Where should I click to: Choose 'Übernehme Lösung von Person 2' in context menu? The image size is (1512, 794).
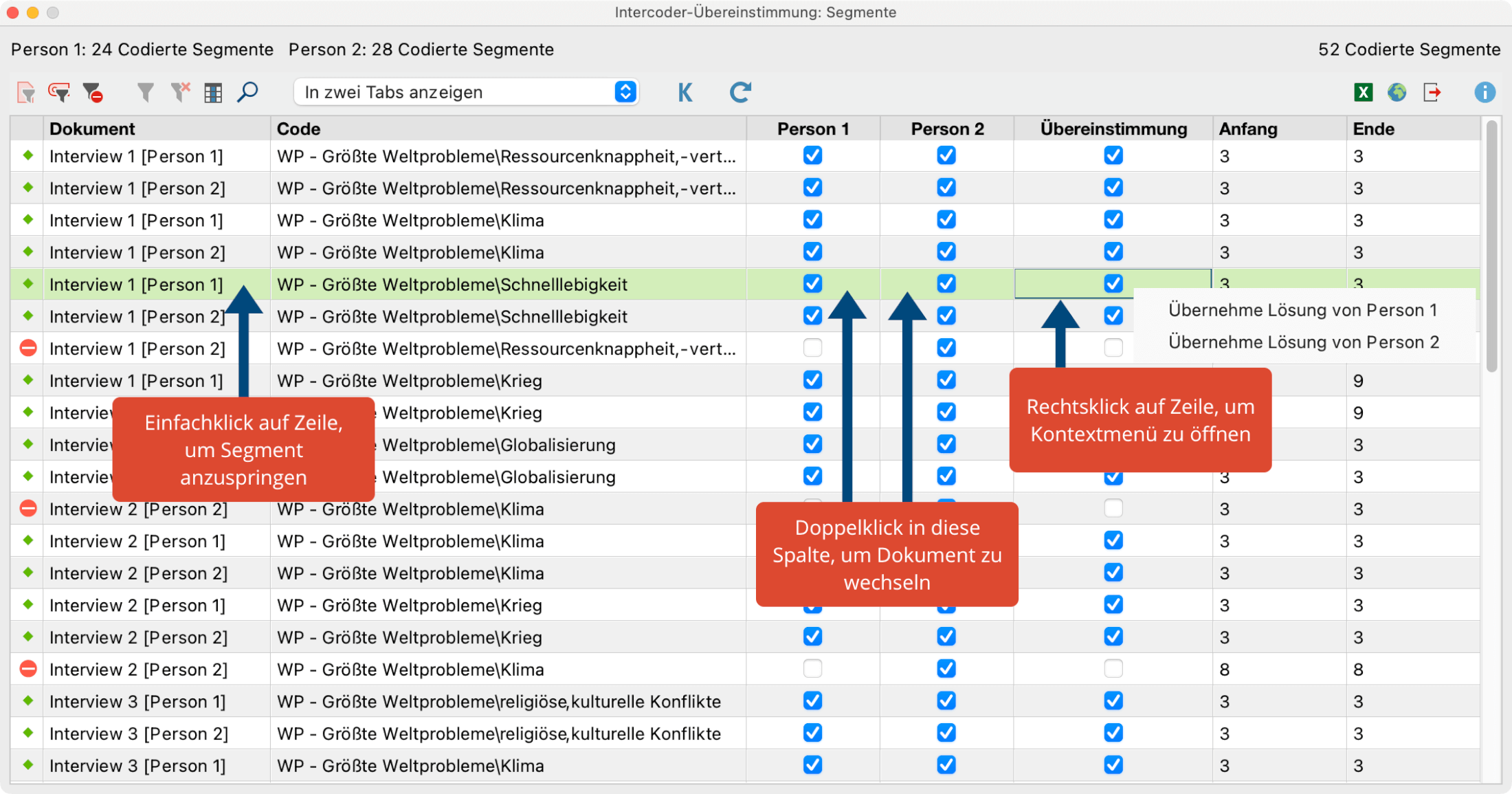[x=1304, y=342]
